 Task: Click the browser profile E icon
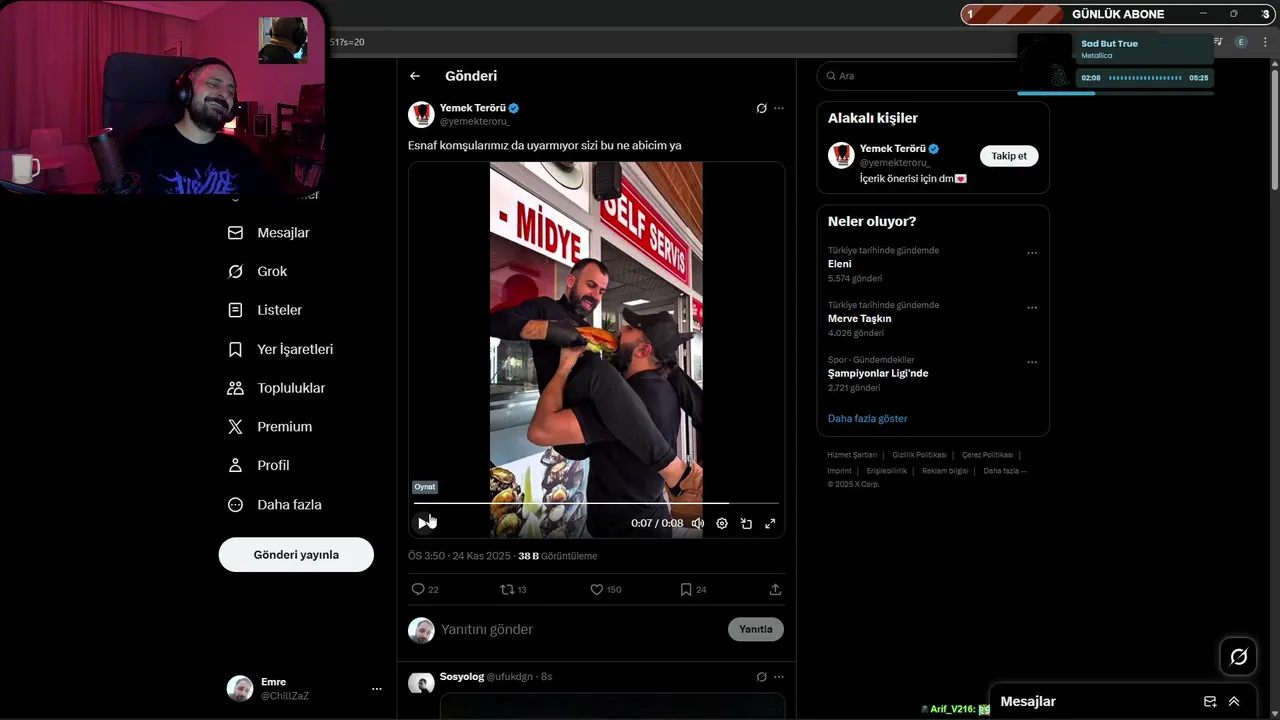[x=1241, y=42]
